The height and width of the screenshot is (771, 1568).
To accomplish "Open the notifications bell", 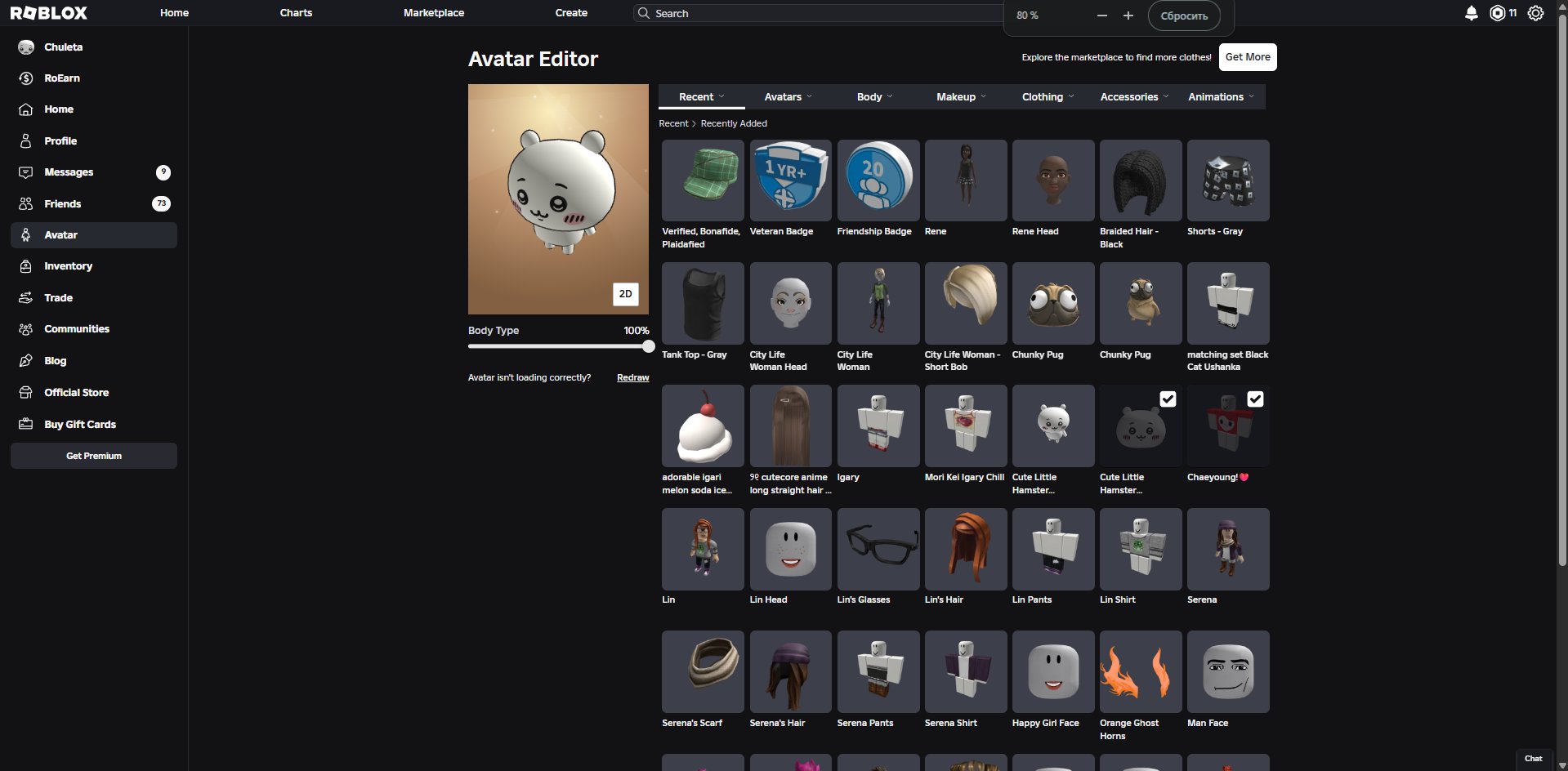I will 1472,13.
